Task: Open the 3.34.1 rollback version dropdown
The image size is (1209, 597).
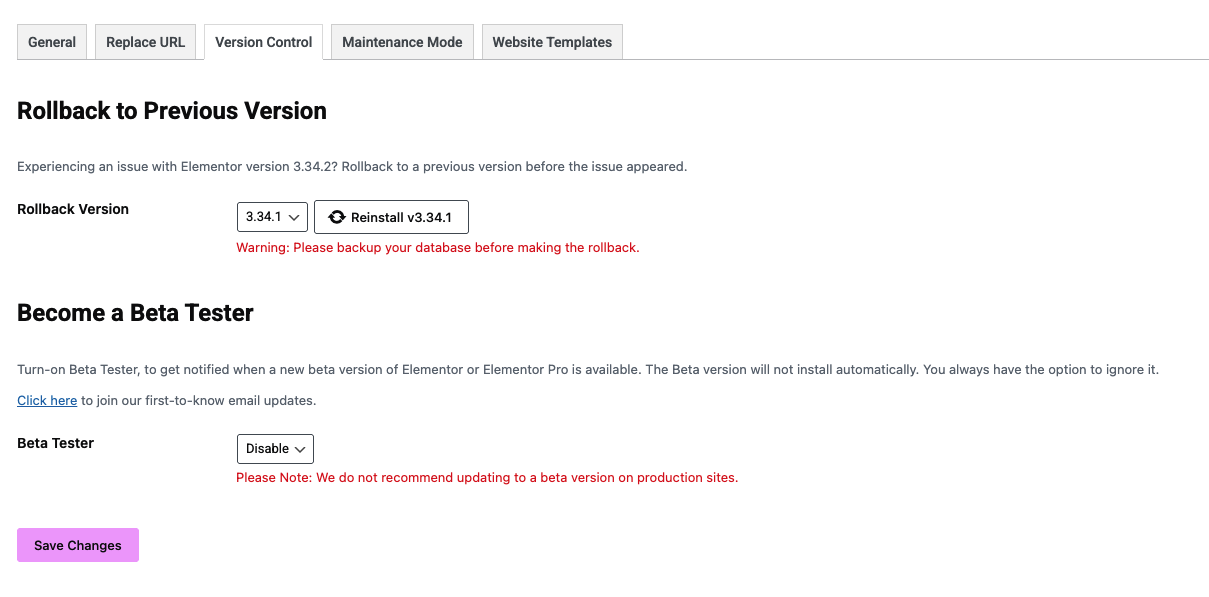Action: point(271,217)
